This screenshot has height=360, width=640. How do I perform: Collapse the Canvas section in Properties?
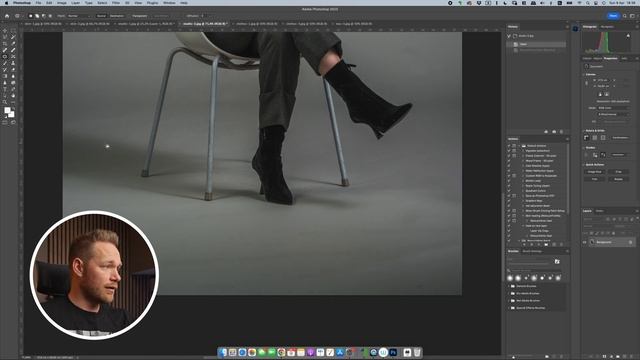click(584, 74)
